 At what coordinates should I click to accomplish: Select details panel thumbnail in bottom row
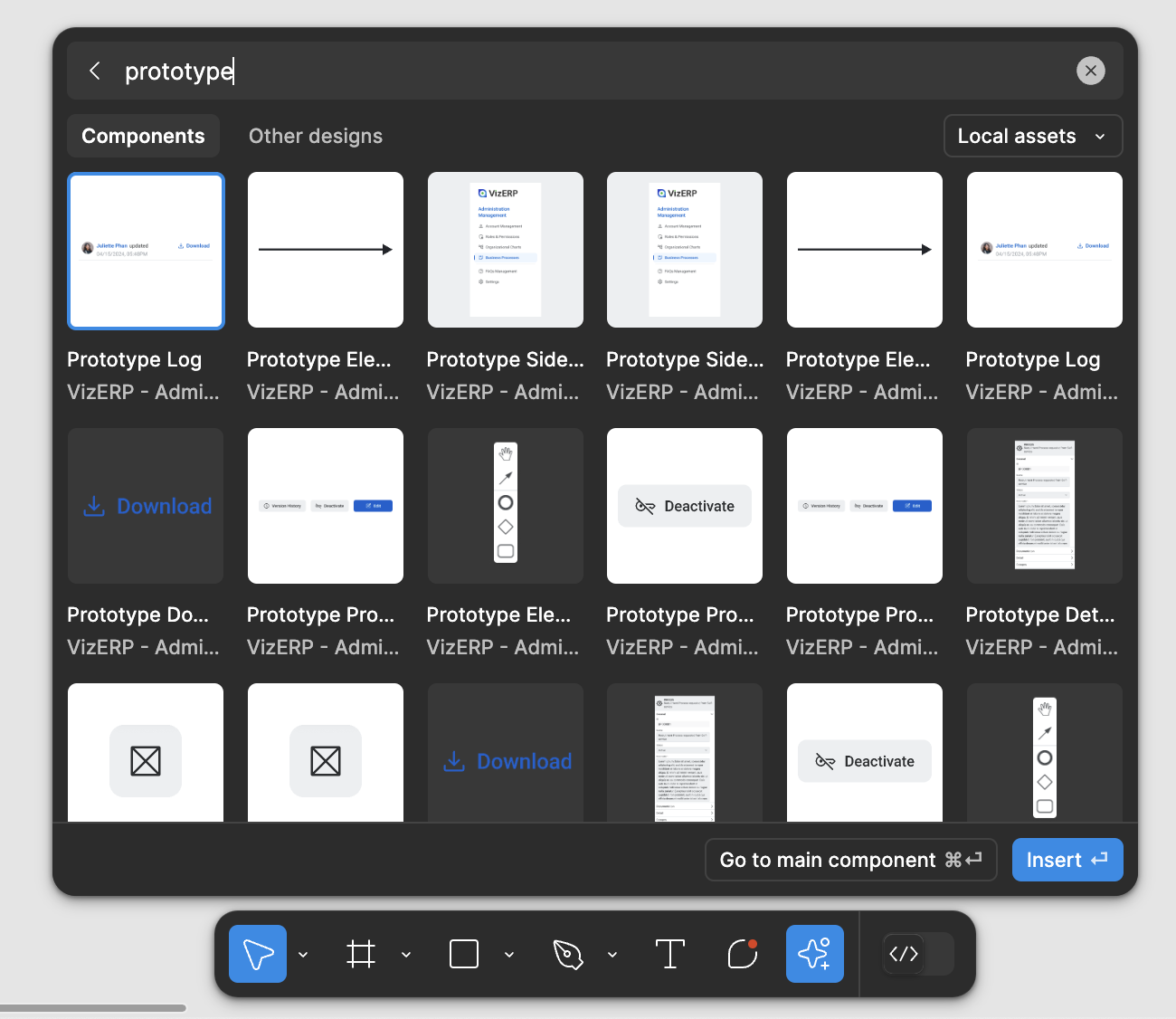[x=685, y=753]
